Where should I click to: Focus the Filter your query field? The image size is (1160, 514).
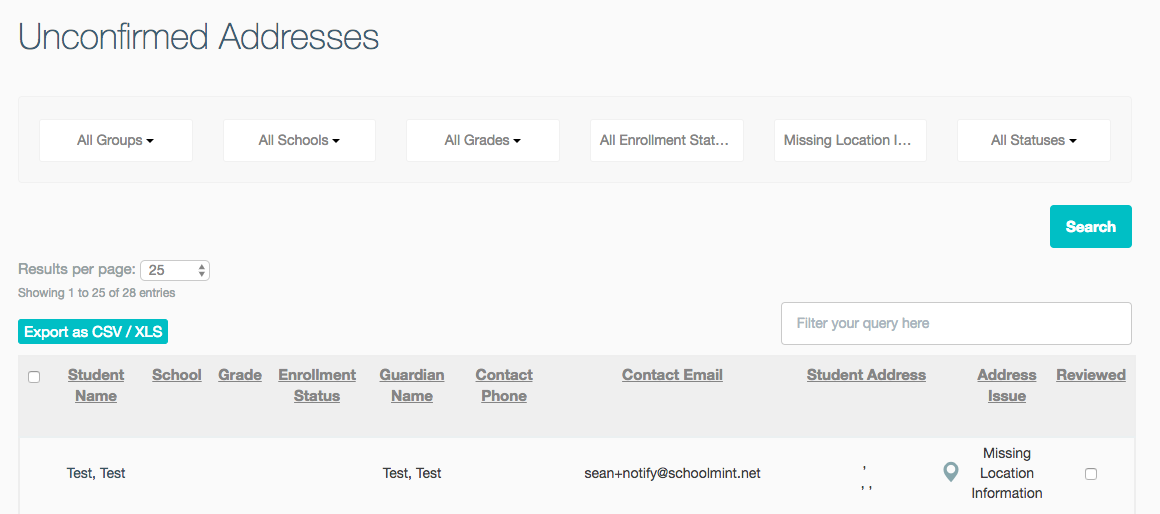956,323
